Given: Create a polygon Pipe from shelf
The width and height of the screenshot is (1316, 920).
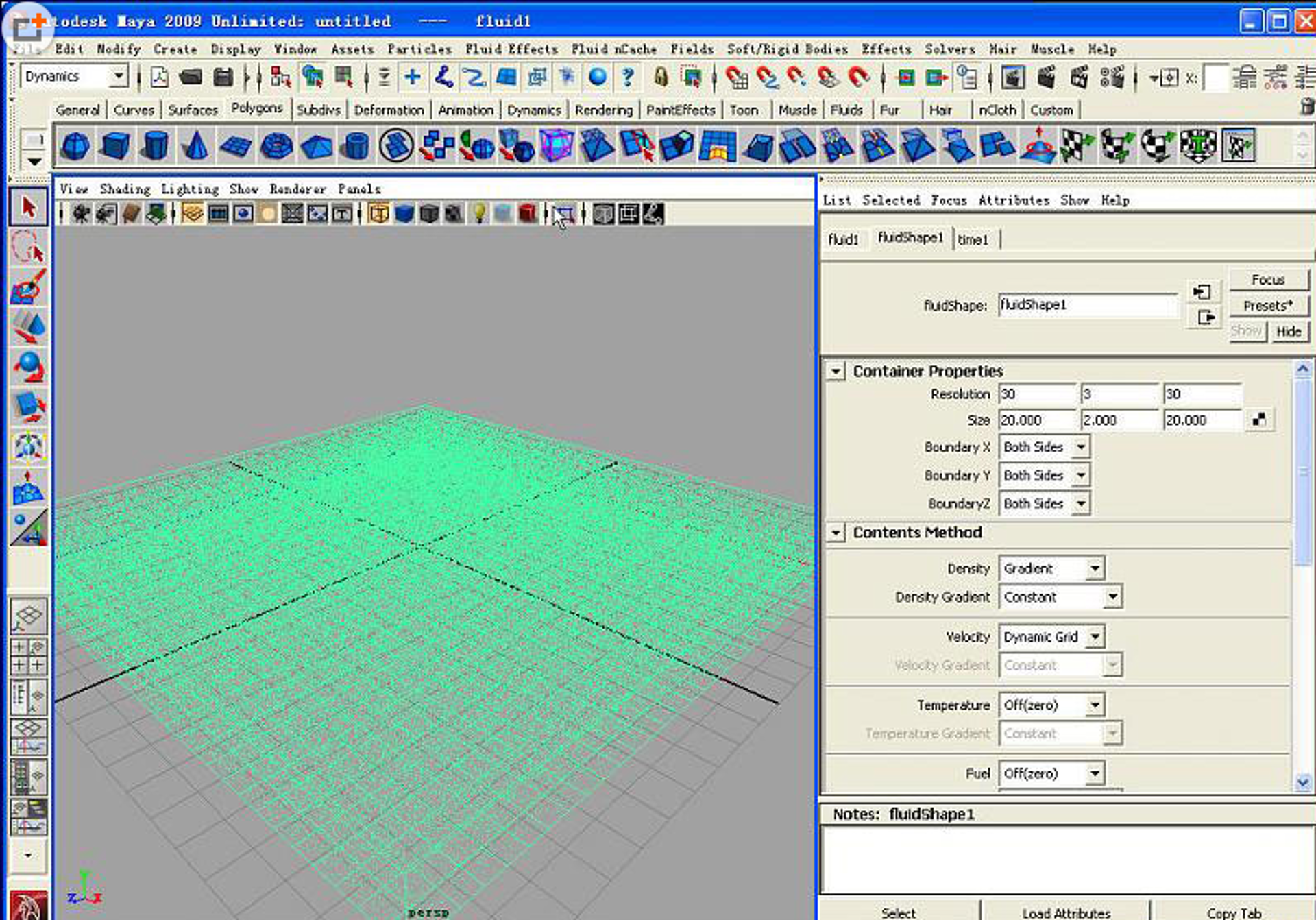Looking at the screenshot, I should [356, 146].
